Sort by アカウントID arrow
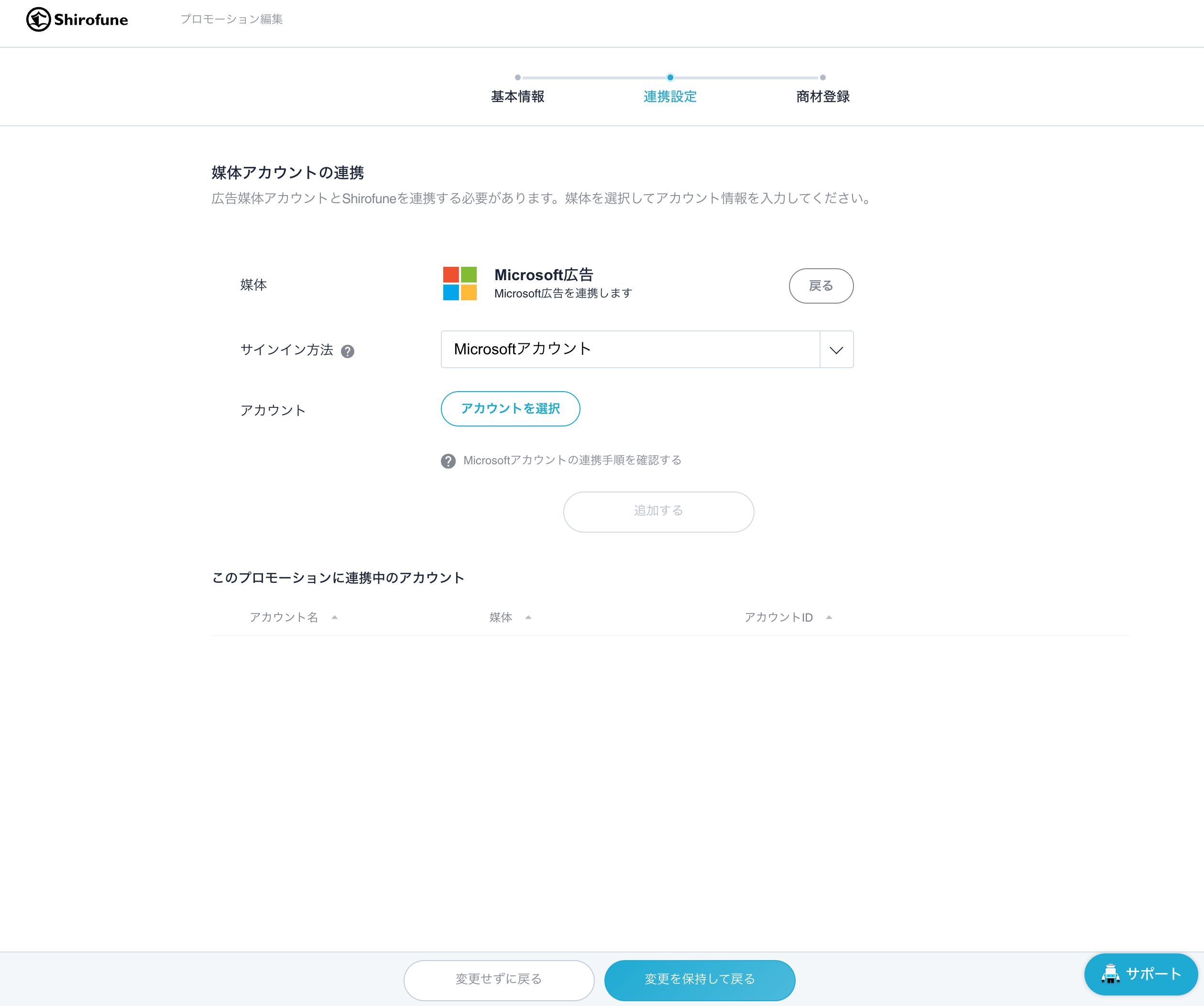 [x=829, y=617]
